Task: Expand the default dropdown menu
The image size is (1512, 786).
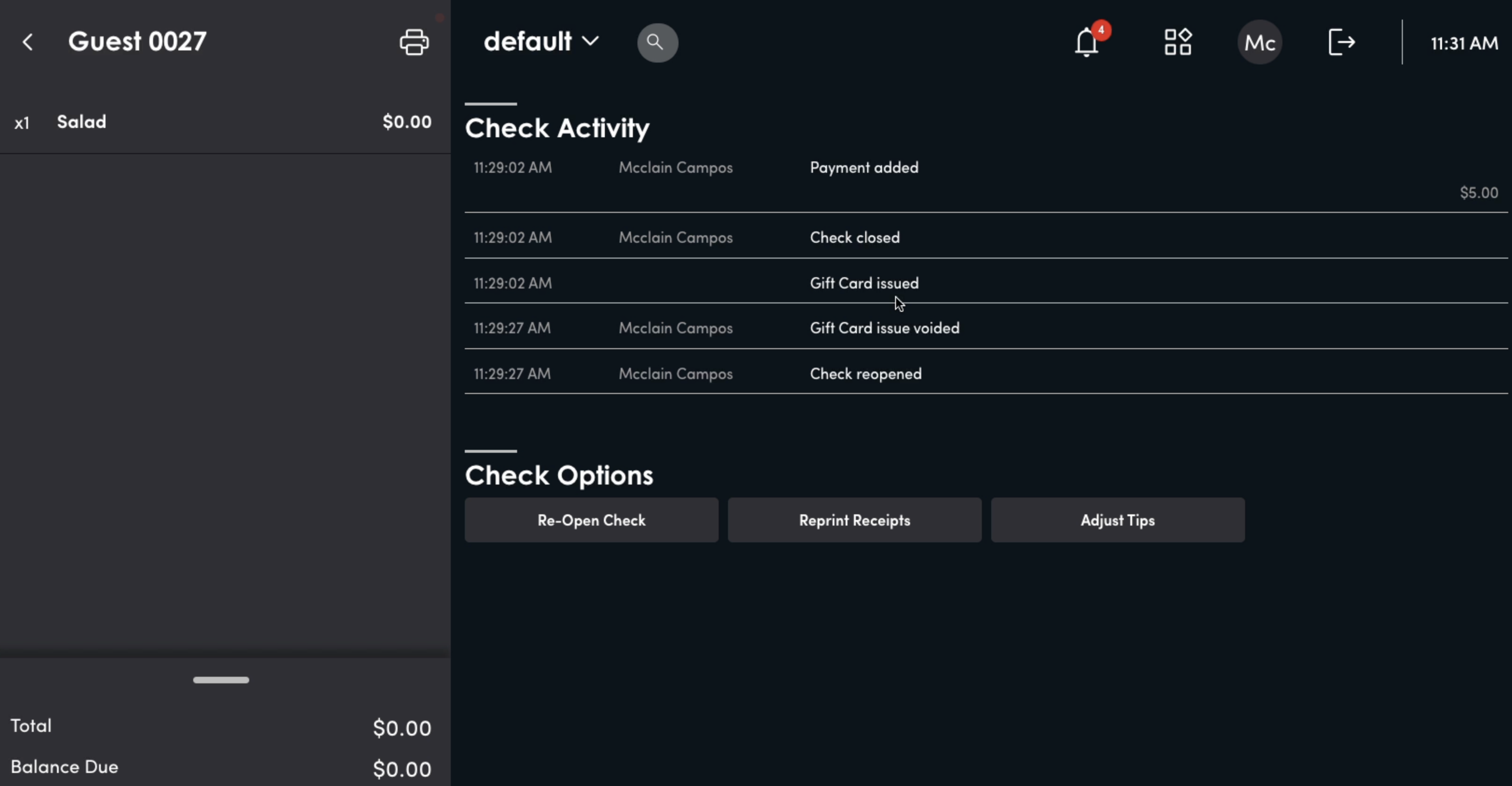Action: [x=540, y=42]
